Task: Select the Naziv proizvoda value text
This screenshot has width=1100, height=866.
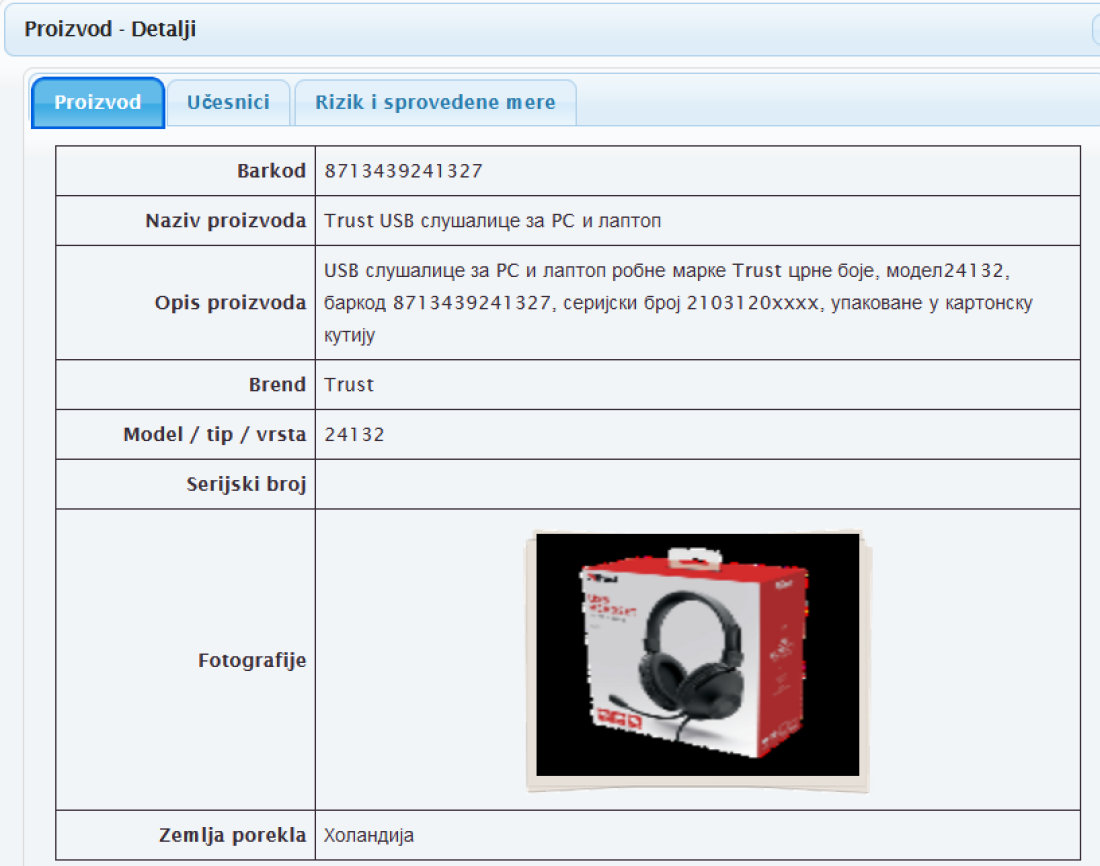Action: point(492,221)
